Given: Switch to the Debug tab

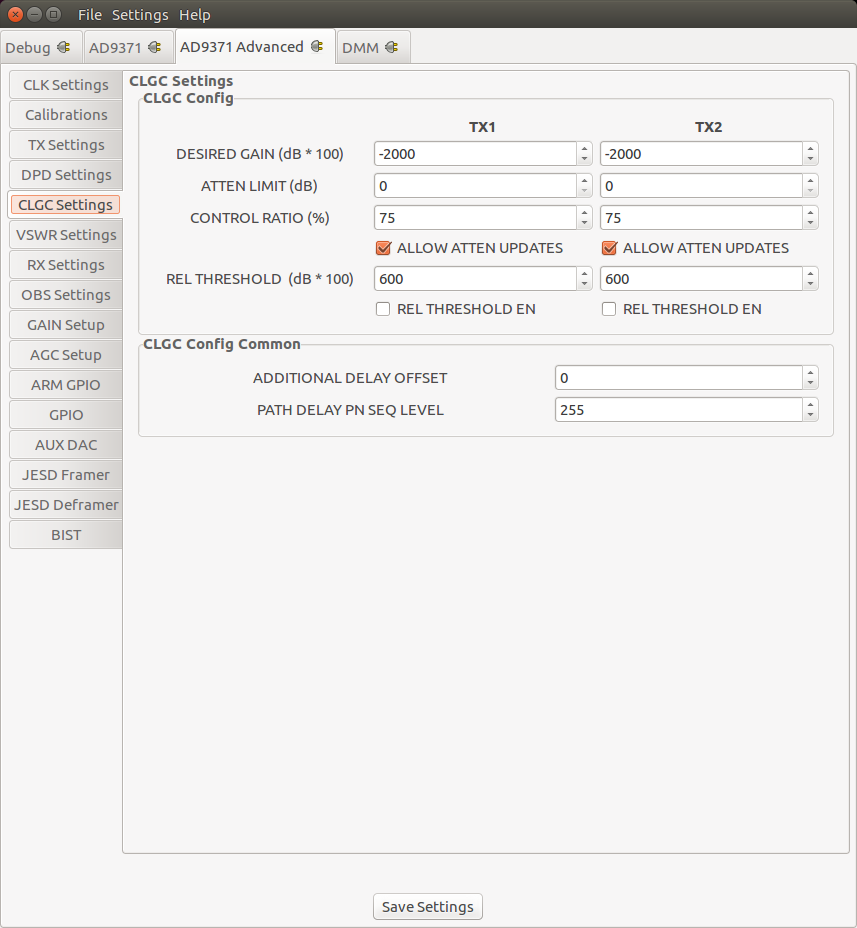Looking at the screenshot, I should (x=30, y=46).
